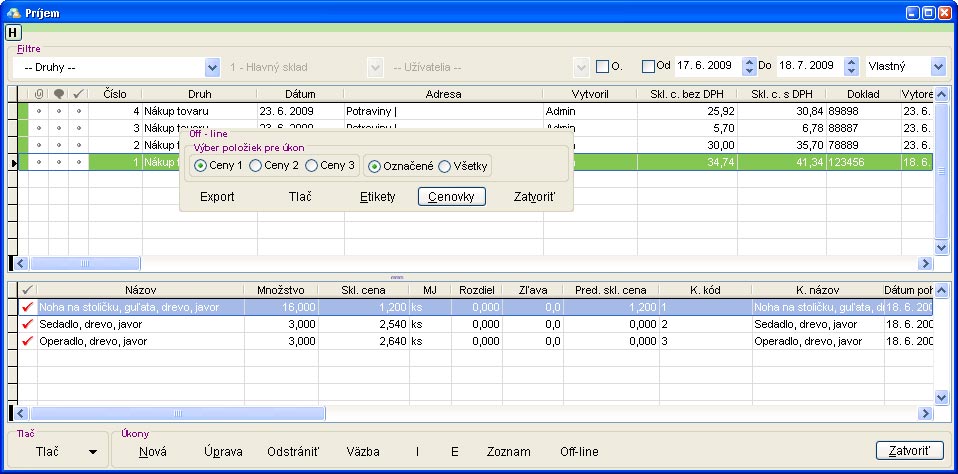The image size is (958, 474).
Task: Click the checkmark column header in upper table
Action: (x=78, y=94)
